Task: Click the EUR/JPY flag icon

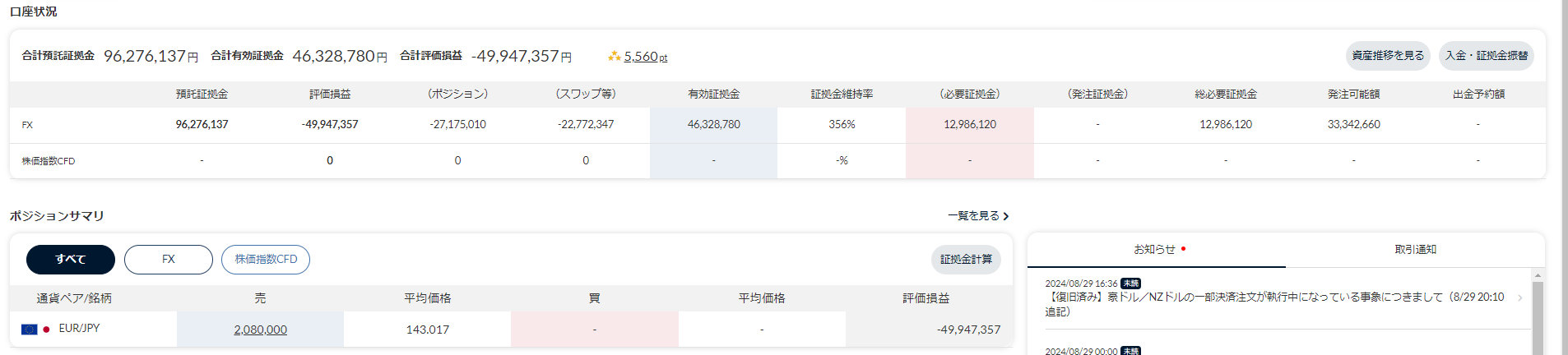Action: pos(30,330)
